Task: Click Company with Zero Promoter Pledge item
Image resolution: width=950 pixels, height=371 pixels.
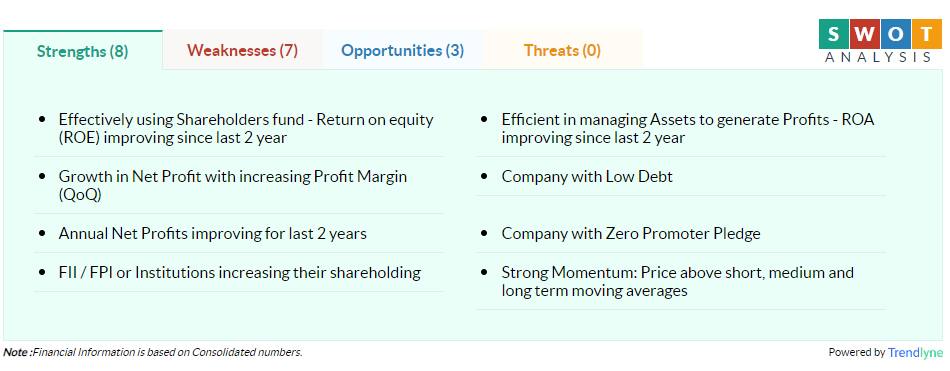Action: (681, 233)
